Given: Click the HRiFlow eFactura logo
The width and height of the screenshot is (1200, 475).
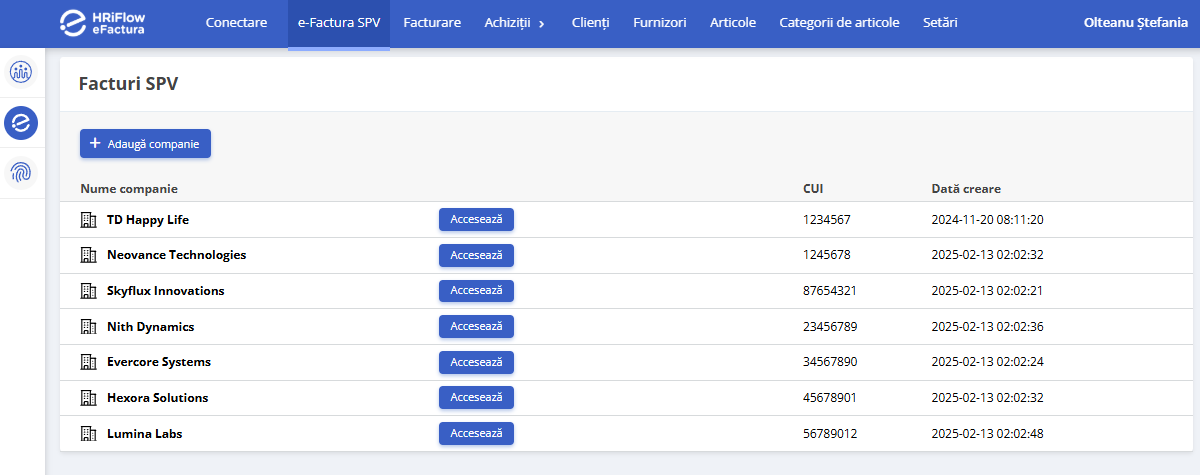Looking at the screenshot, I should [102, 23].
